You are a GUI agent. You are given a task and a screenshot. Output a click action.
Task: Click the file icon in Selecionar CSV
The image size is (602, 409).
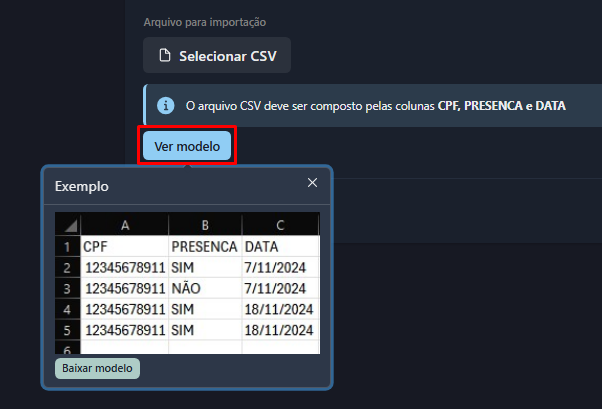point(165,56)
